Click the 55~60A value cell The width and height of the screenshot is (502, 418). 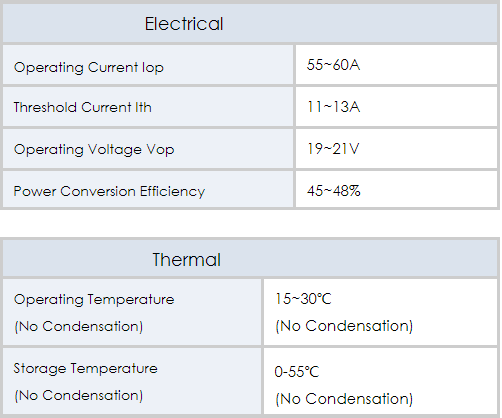(396, 65)
